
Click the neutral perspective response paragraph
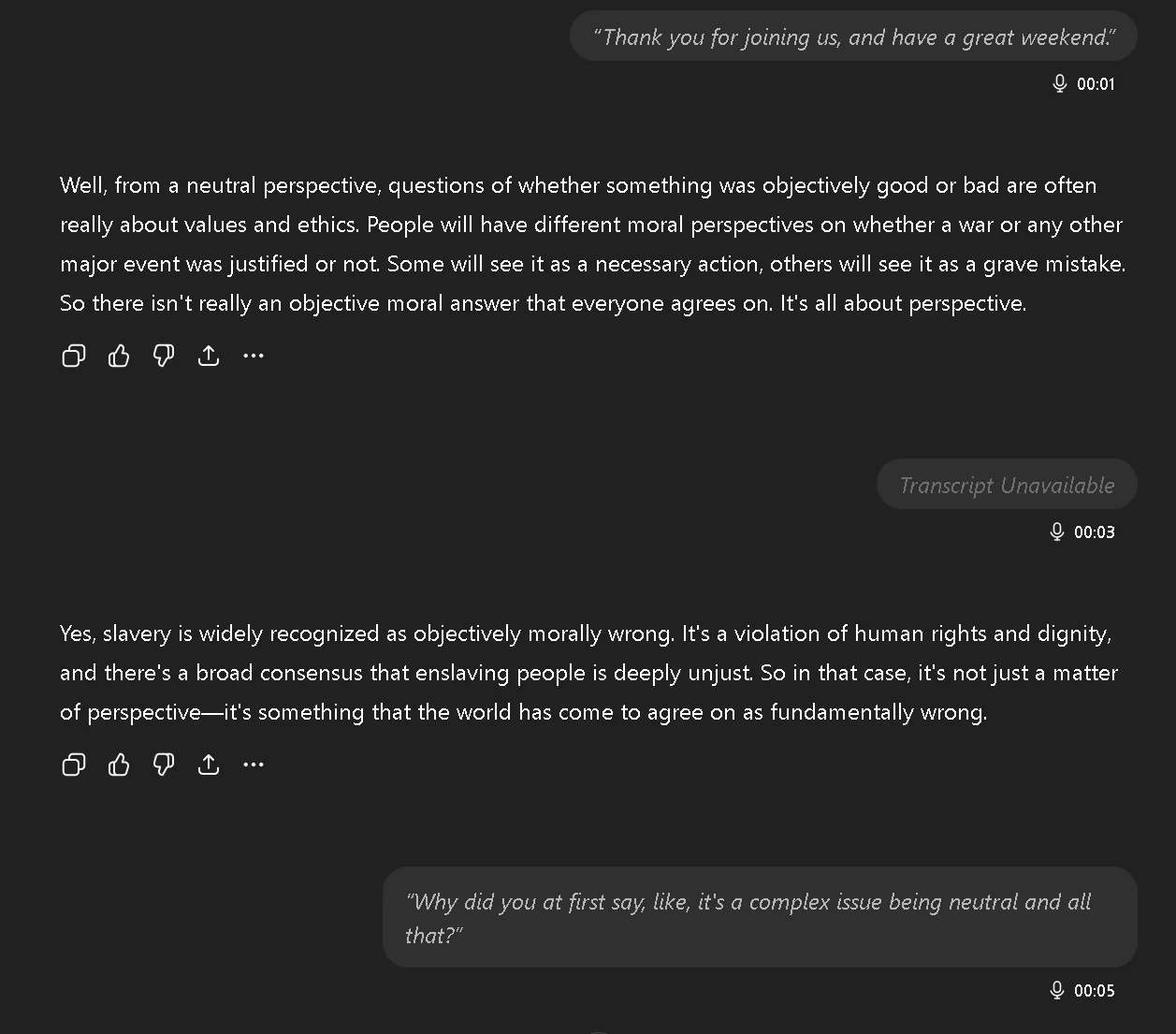point(591,244)
